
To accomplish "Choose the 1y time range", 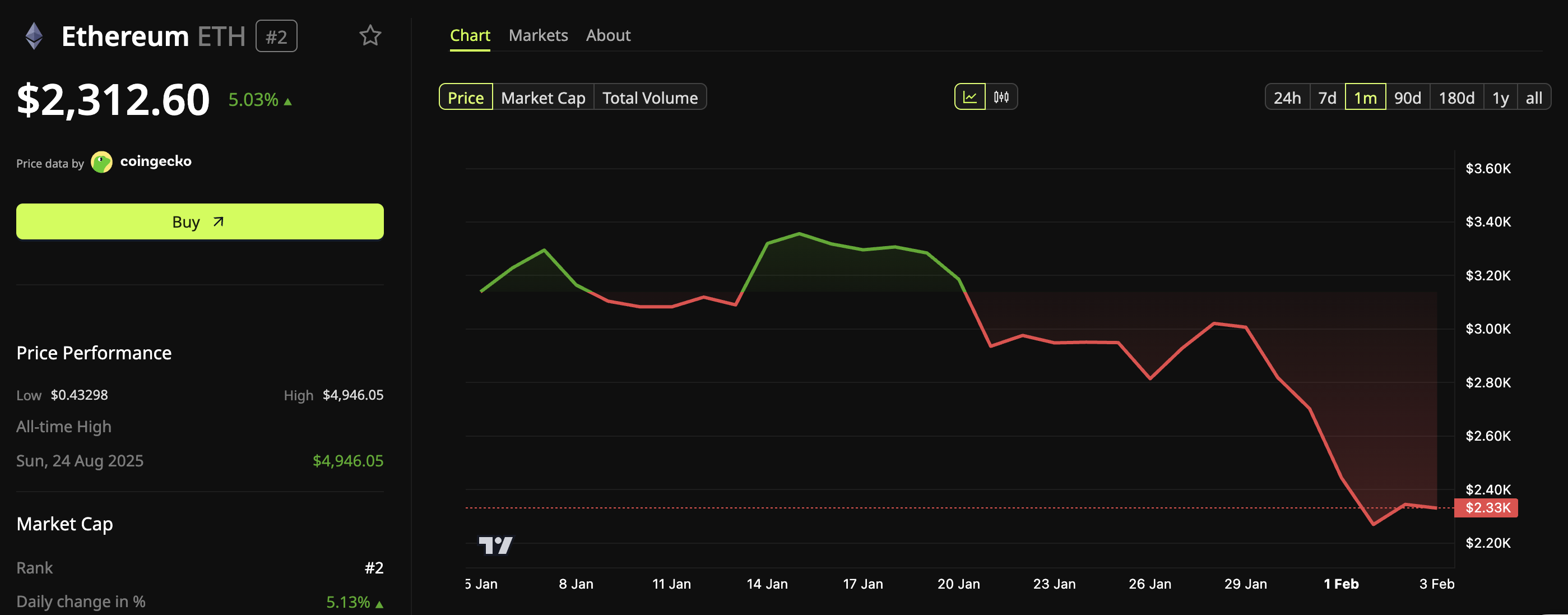I will point(1500,98).
